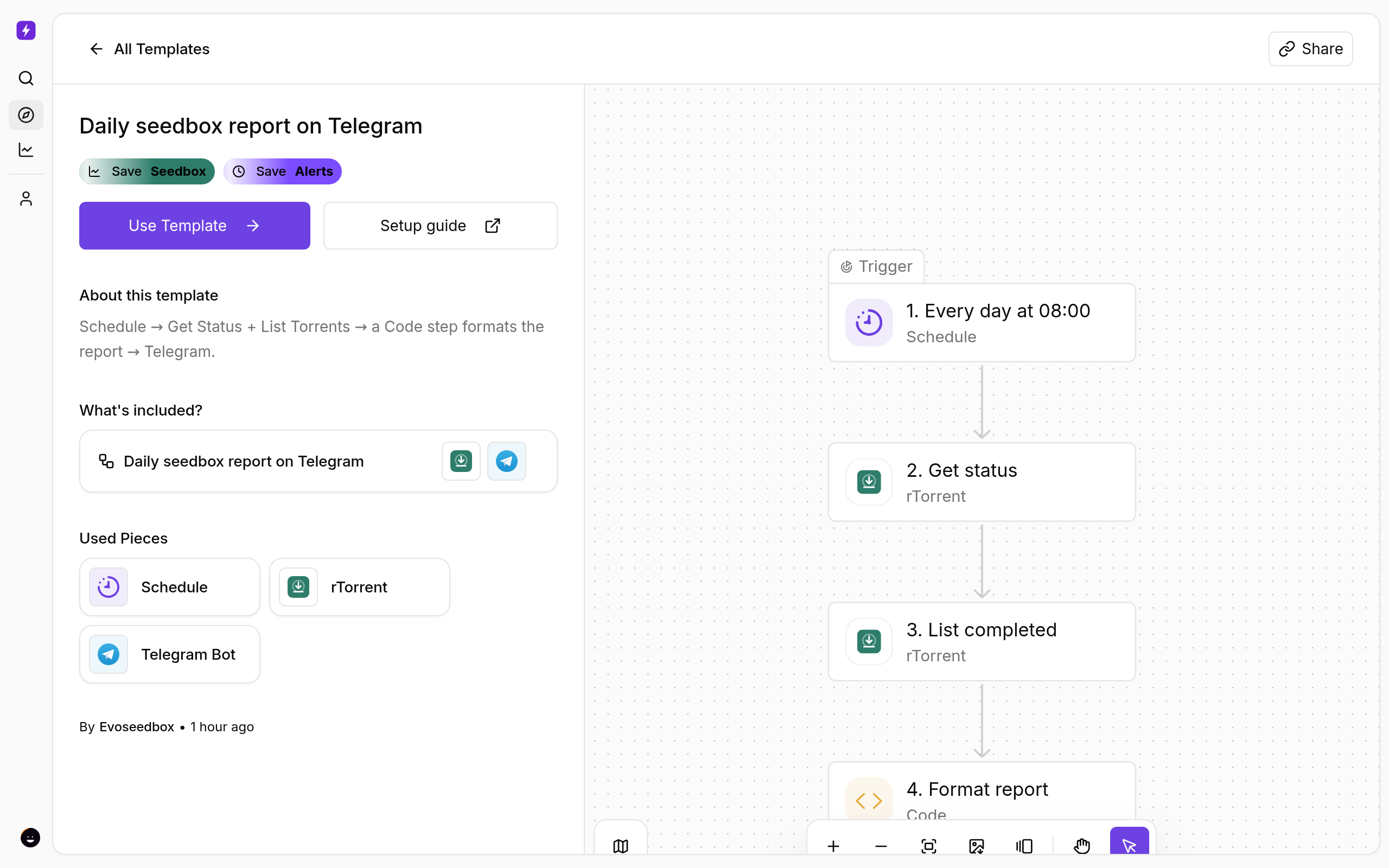This screenshot has height=868, width=1389.
Task: Select the Schedule piece card
Action: (x=169, y=586)
